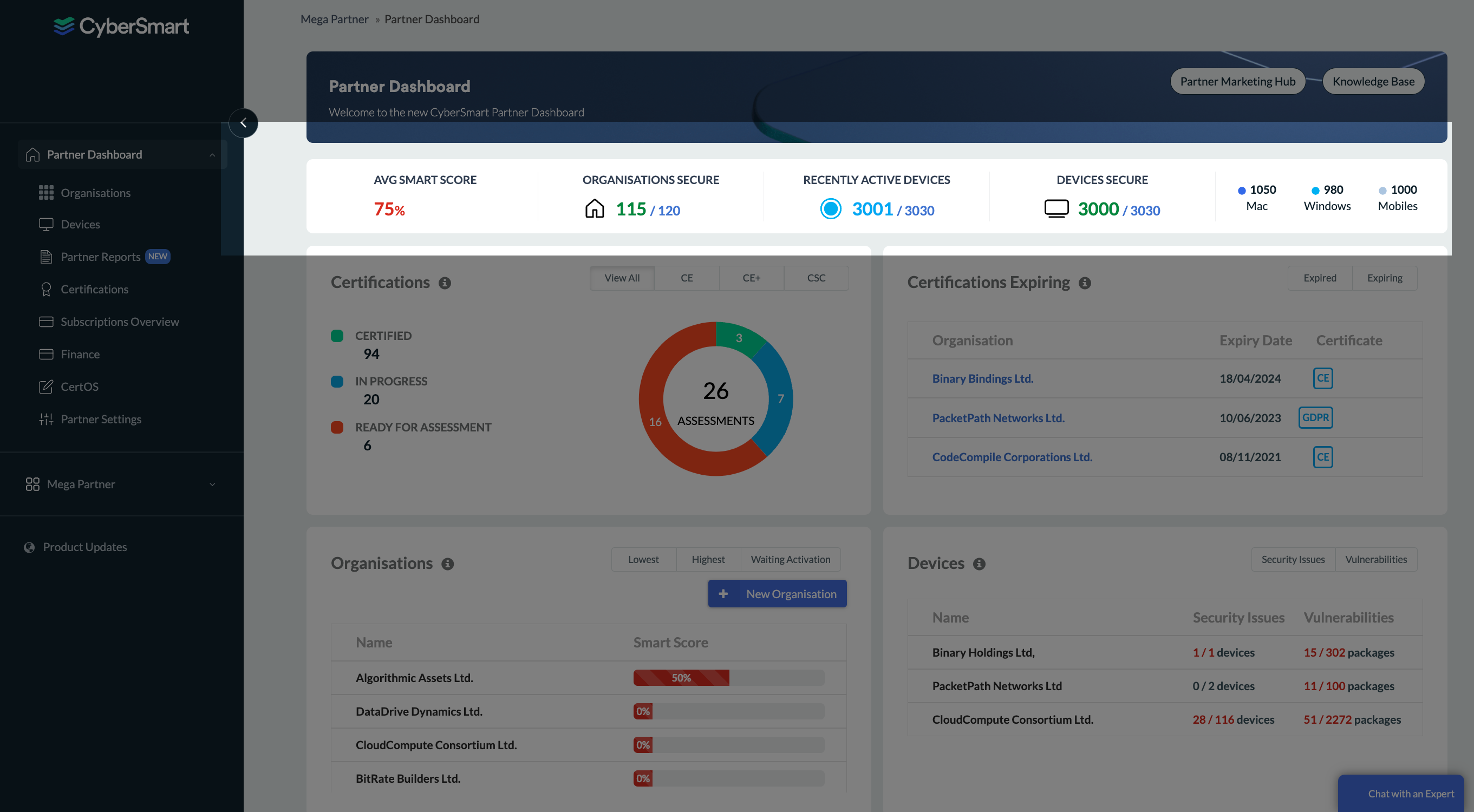Click the Product Updates globe icon
1474x812 pixels.
pyautogui.click(x=29, y=547)
